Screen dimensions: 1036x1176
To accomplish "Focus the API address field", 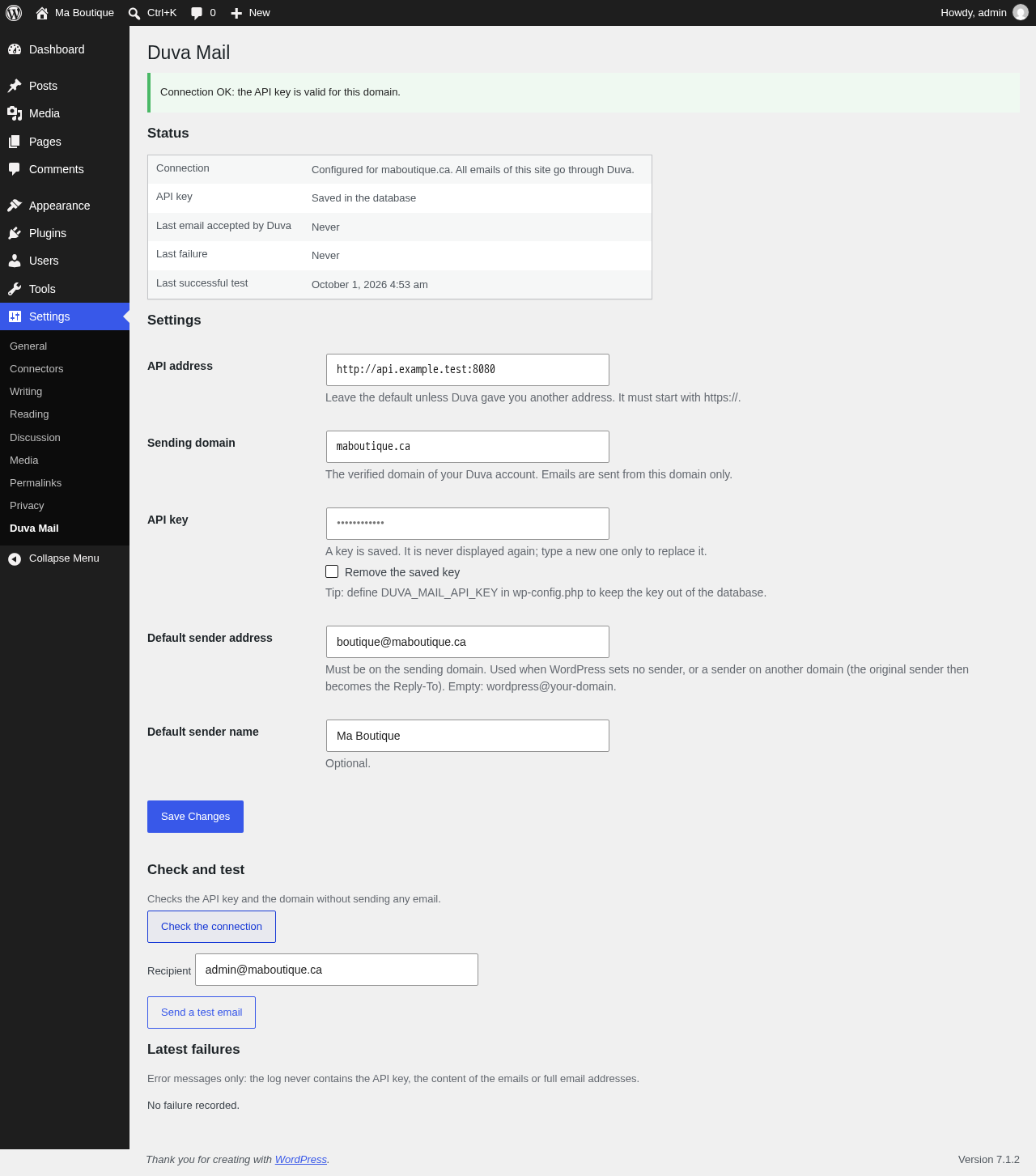I will pos(468,370).
